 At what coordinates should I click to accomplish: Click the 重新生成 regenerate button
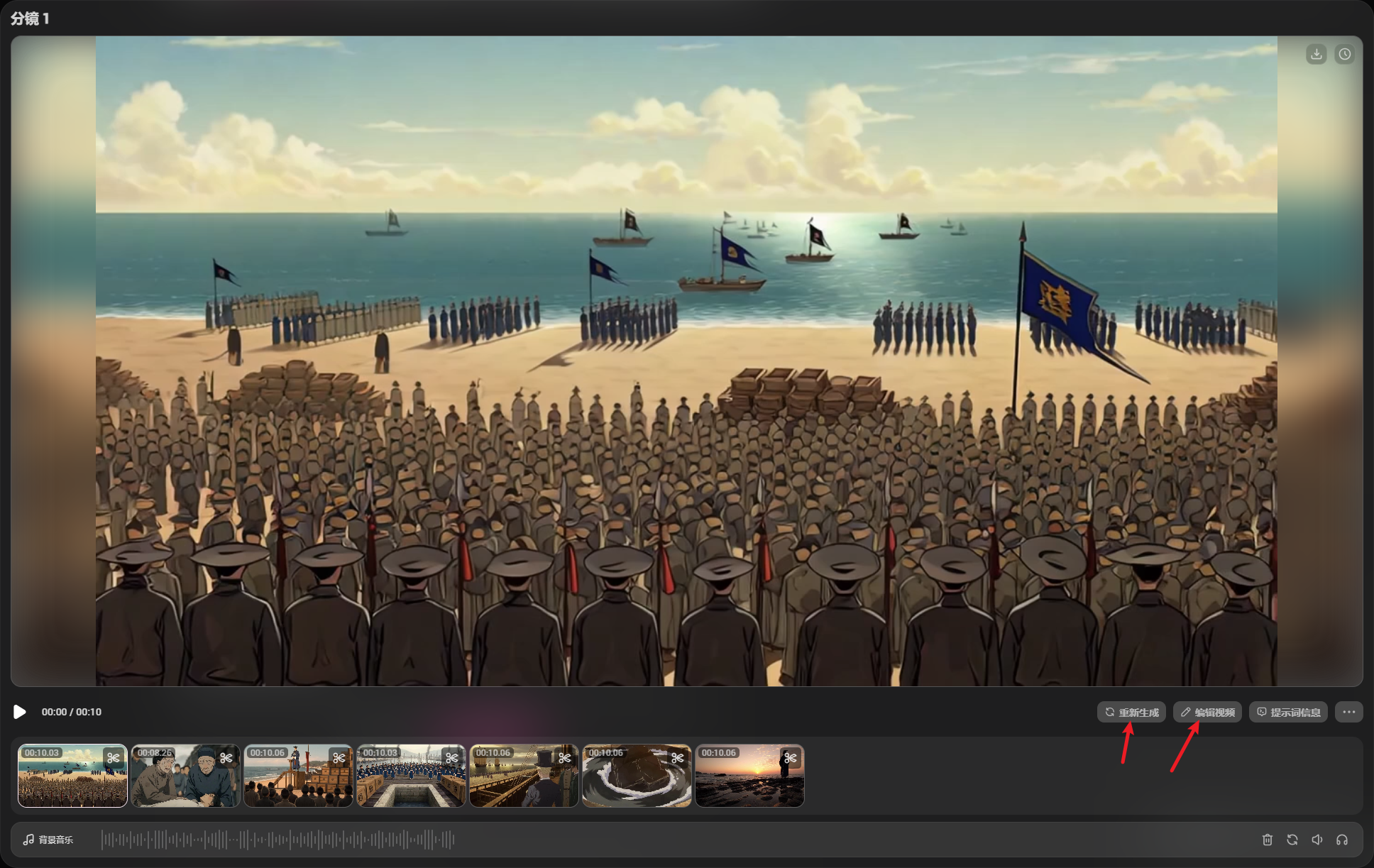point(1131,712)
